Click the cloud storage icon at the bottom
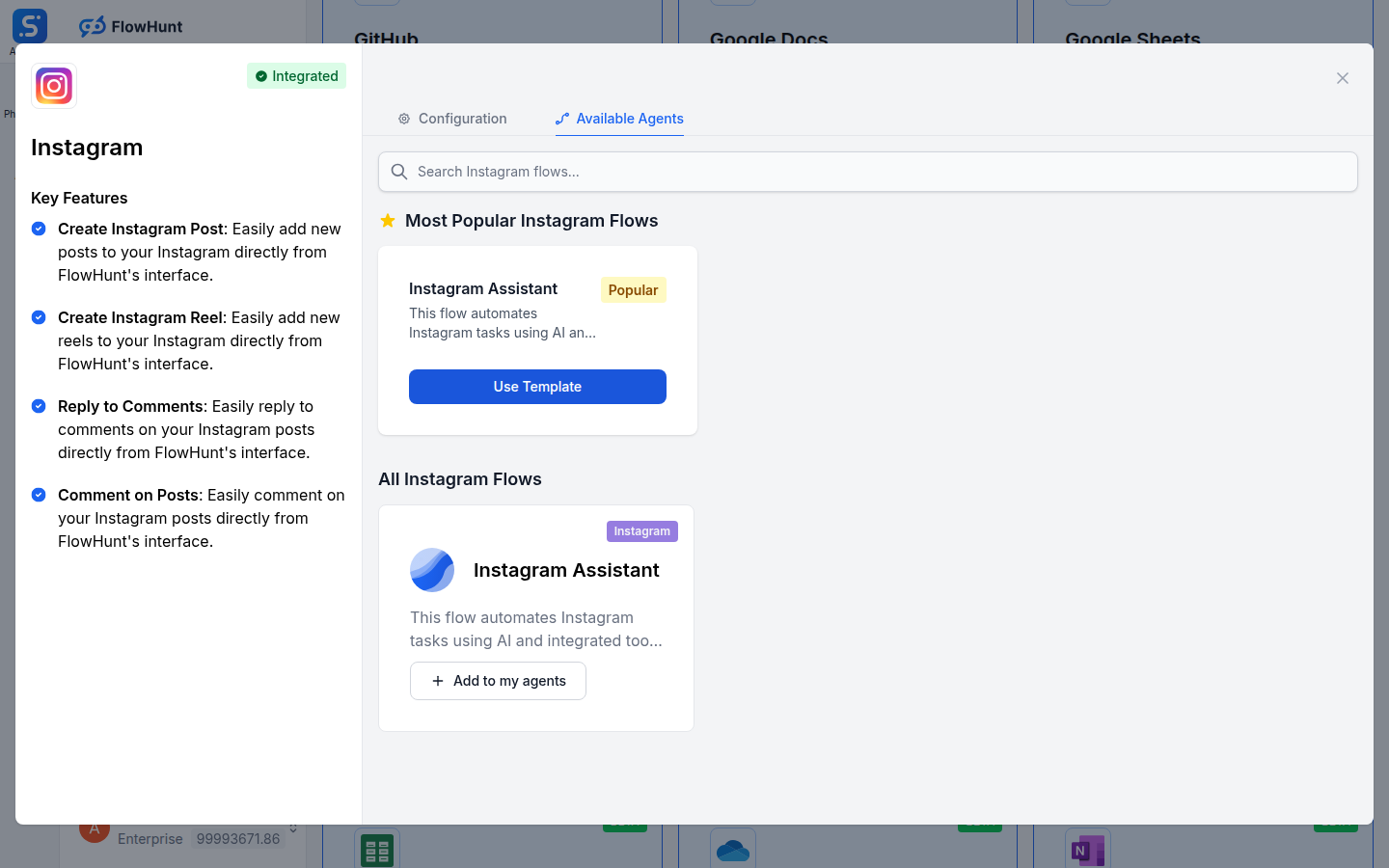1389x868 pixels. (x=732, y=850)
